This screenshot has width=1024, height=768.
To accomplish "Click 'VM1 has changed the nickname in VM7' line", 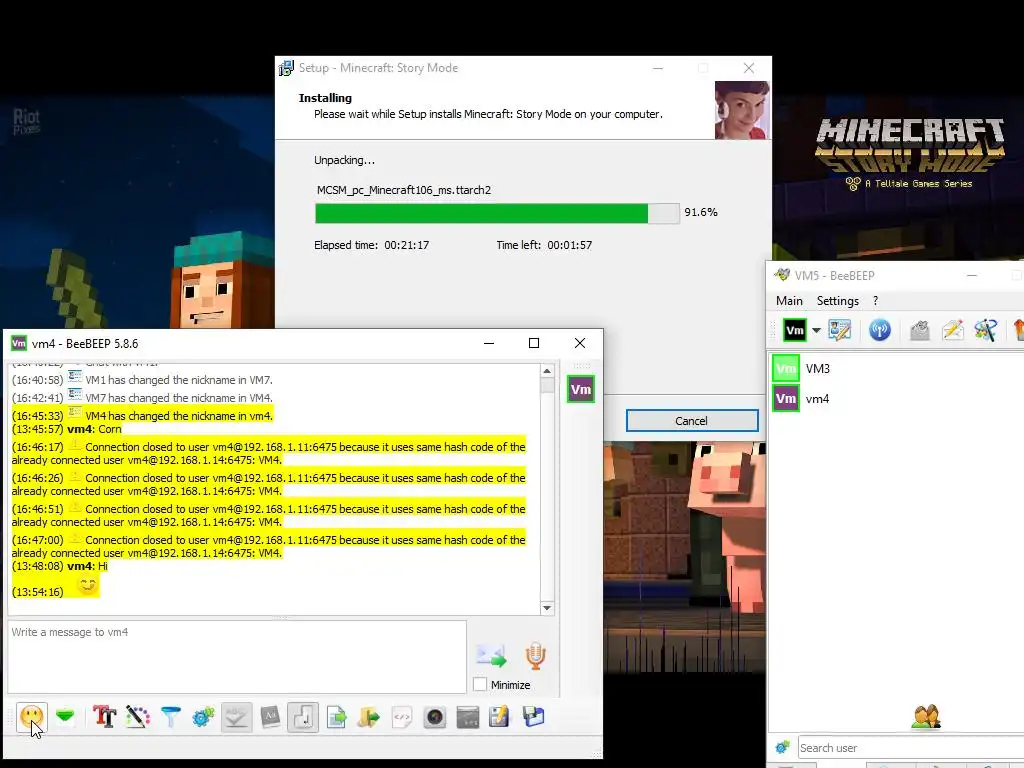I will pos(142,379).
